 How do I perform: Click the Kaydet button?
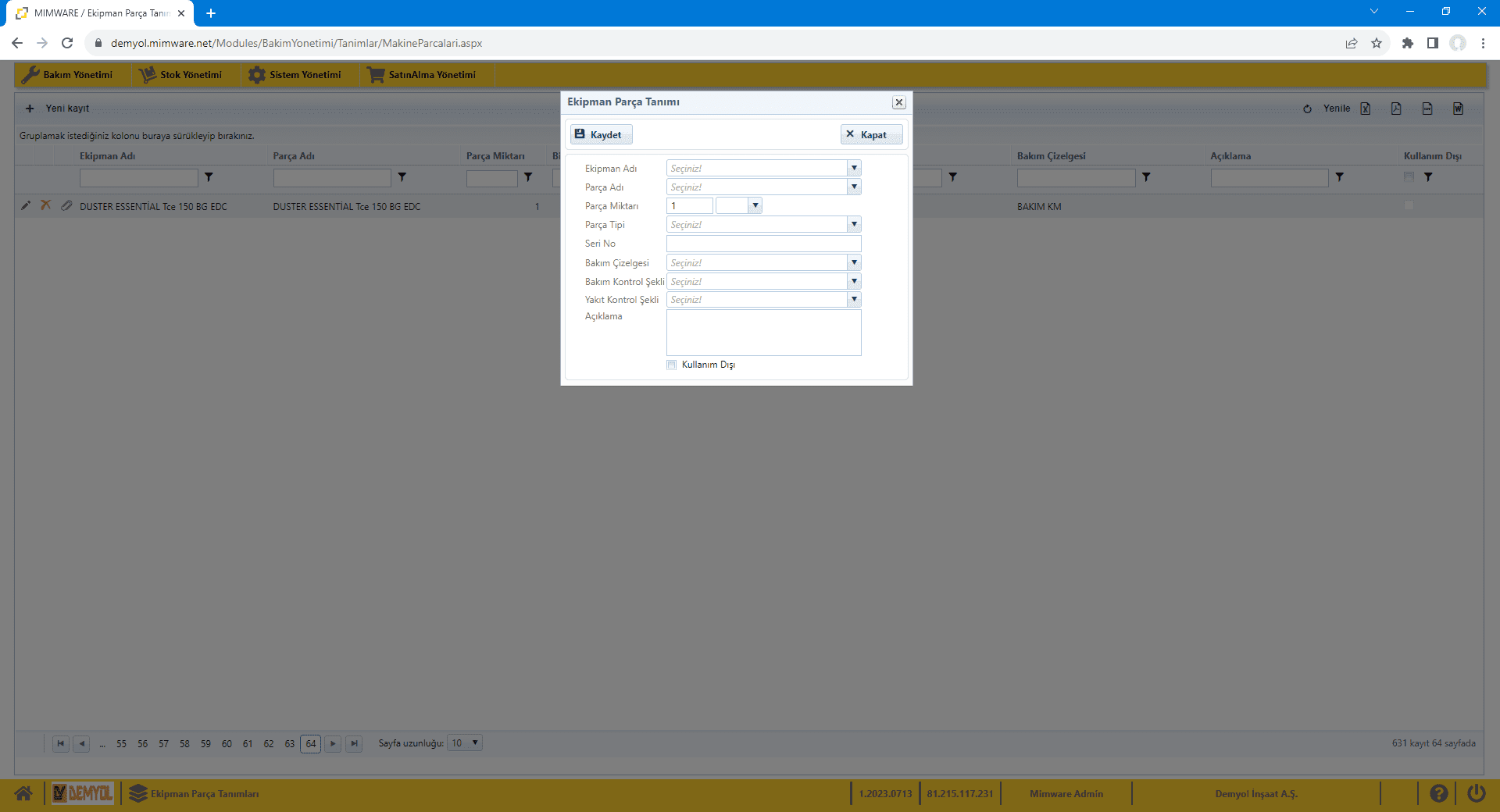pyautogui.click(x=600, y=135)
